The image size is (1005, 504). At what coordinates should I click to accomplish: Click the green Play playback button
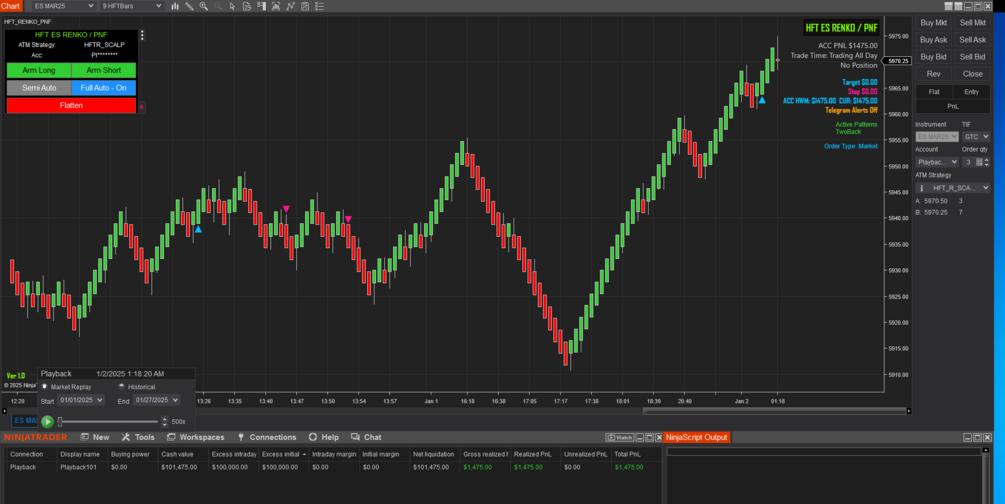pyautogui.click(x=47, y=421)
